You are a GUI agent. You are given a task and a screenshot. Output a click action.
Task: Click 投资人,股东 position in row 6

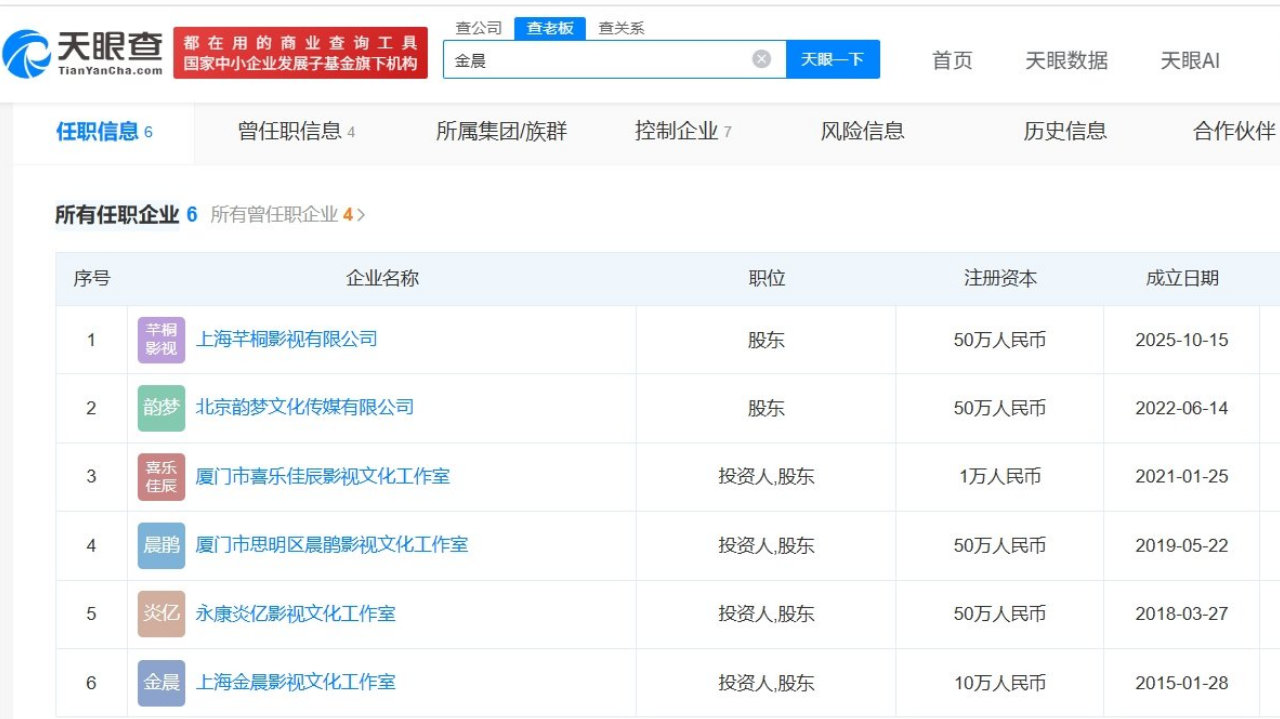766,683
